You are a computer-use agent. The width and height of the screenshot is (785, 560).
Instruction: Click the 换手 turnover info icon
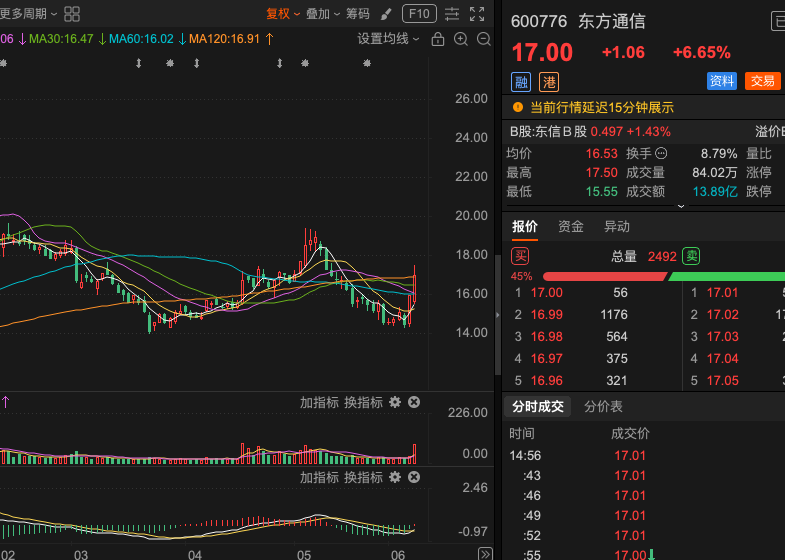pos(661,153)
